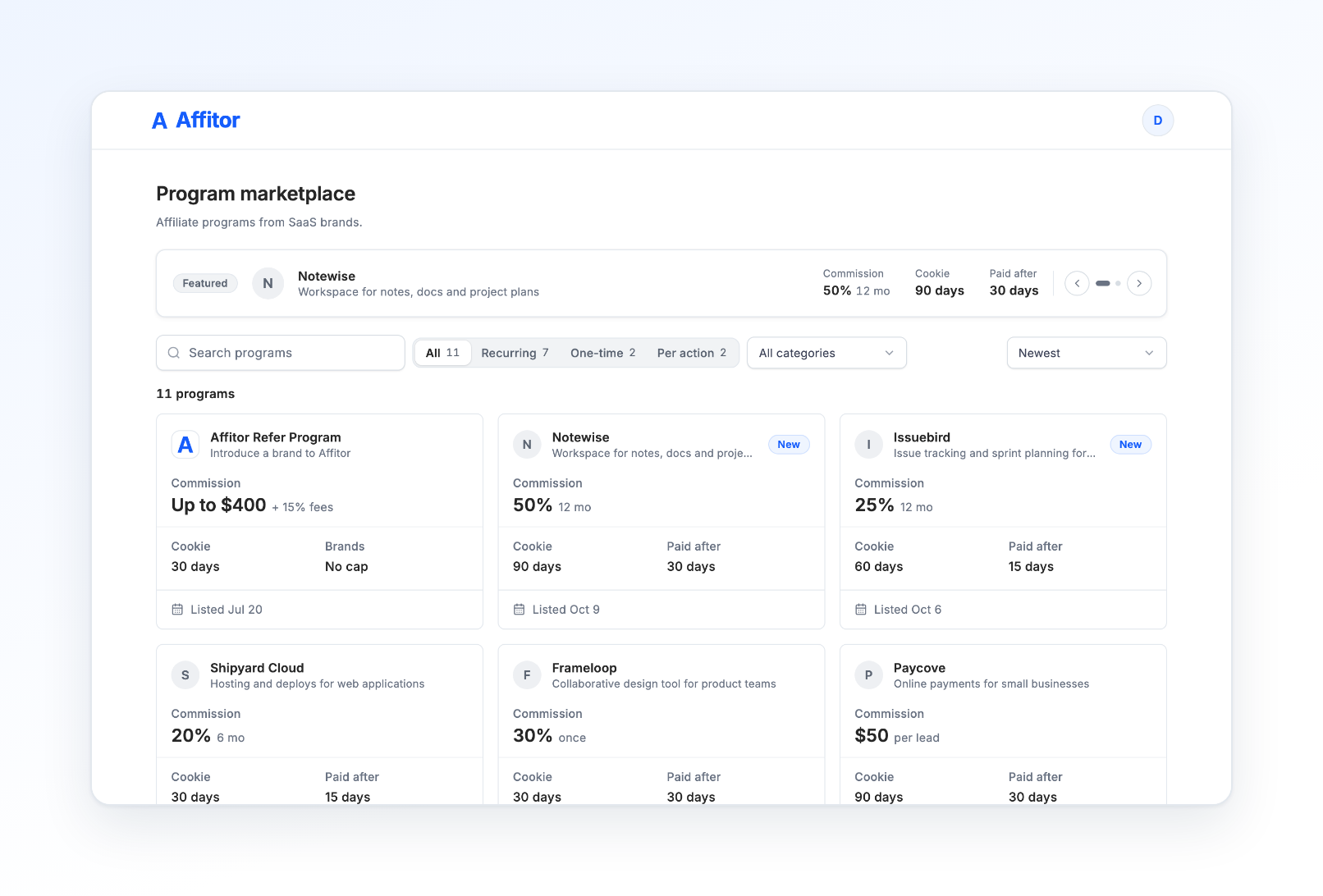This screenshot has width=1323, height=896.
Task: Go to previous featured program
Action: pos(1077,283)
